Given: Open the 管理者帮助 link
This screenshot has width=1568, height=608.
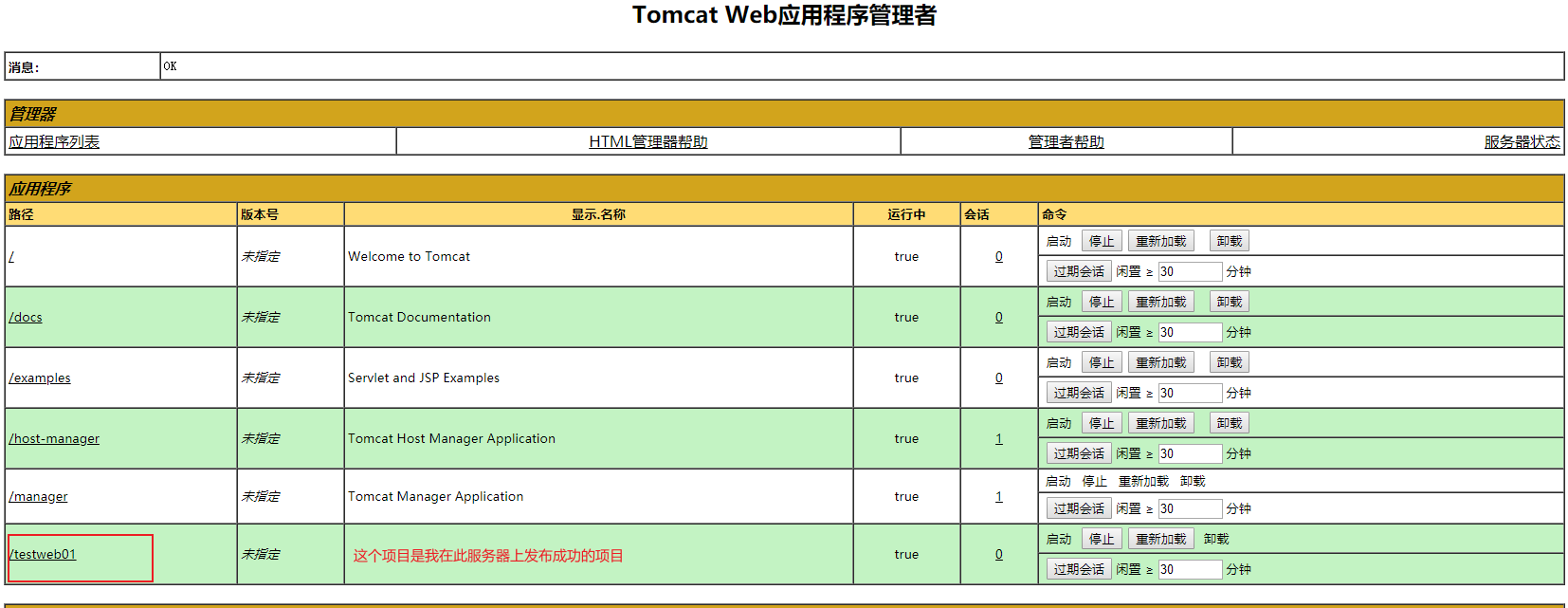Looking at the screenshot, I should [1067, 141].
